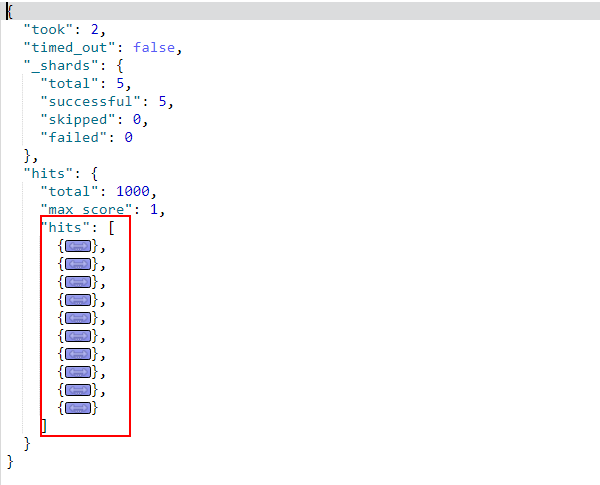The width and height of the screenshot is (600, 485).
Task: Click the false value of timed_out
Action: [x=154, y=47]
